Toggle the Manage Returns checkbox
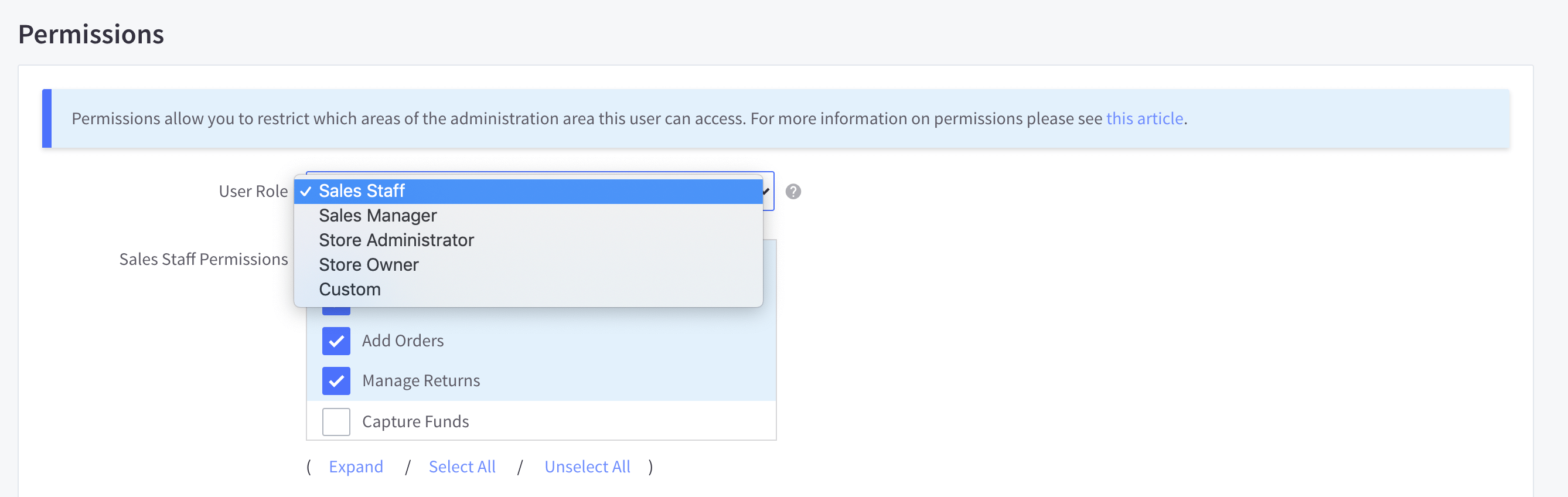 click(336, 381)
